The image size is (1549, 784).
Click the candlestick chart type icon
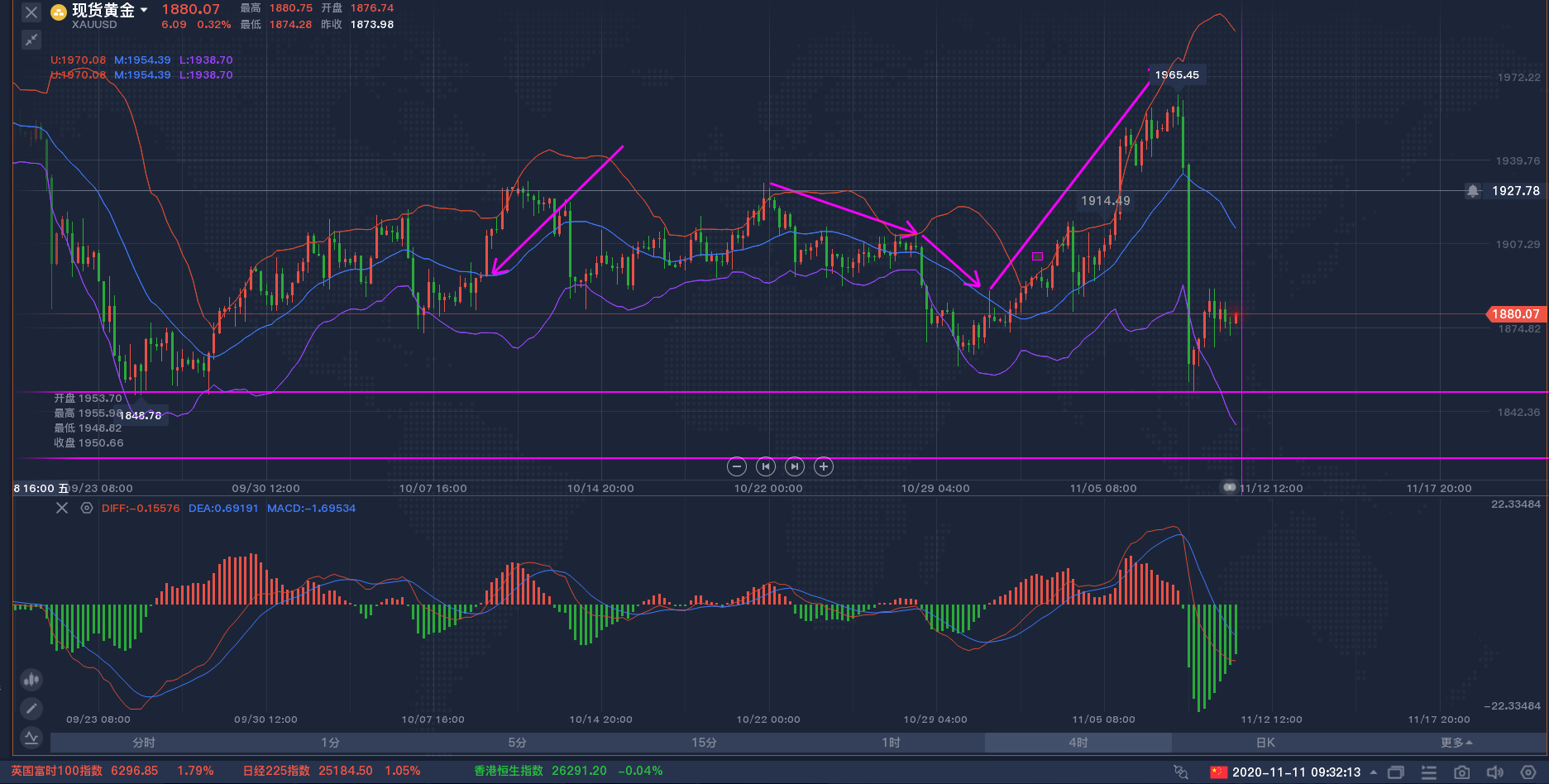click(31, 680)
